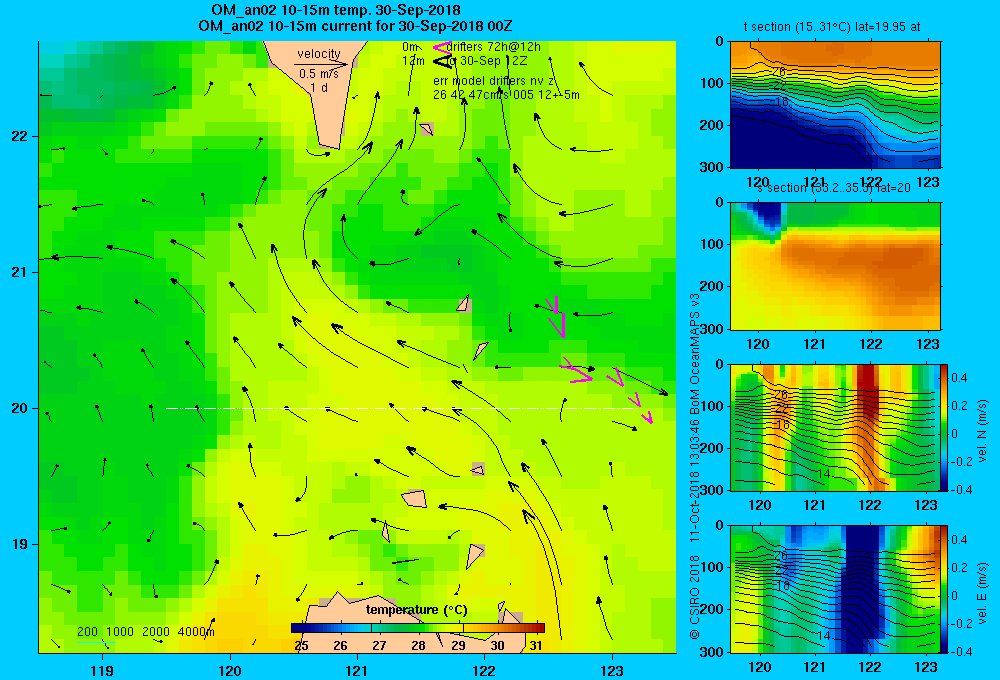
Task: Click the longitude '119' label on the main map axis
Action: pos(103,670)
